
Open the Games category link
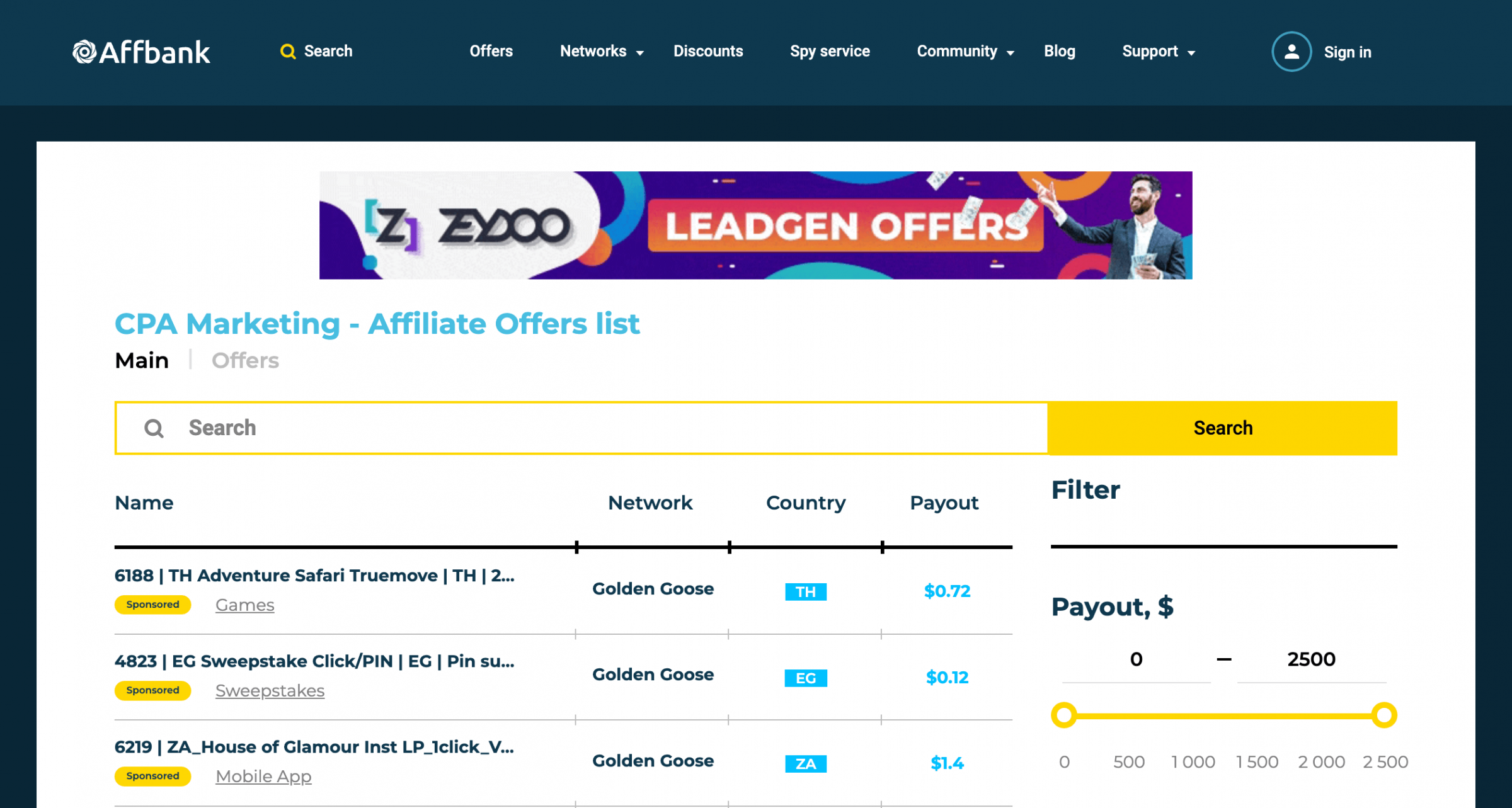point(244,605)
